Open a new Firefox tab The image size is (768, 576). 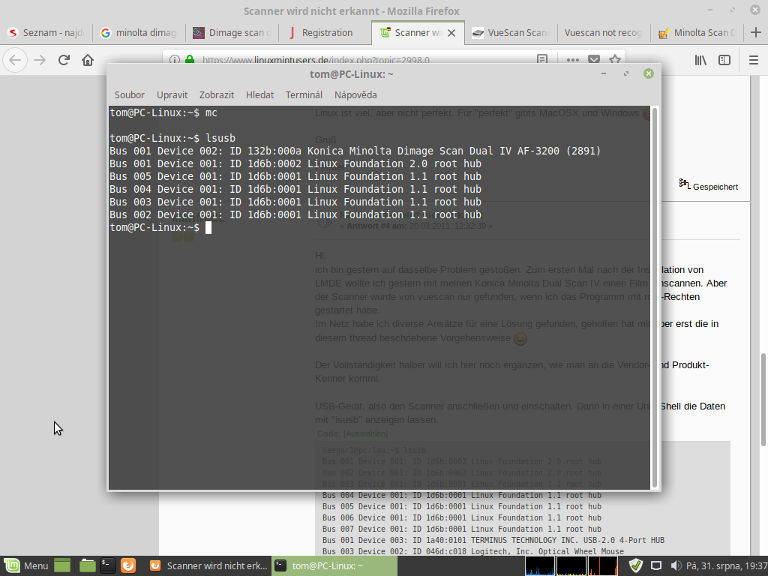[756, 32]
